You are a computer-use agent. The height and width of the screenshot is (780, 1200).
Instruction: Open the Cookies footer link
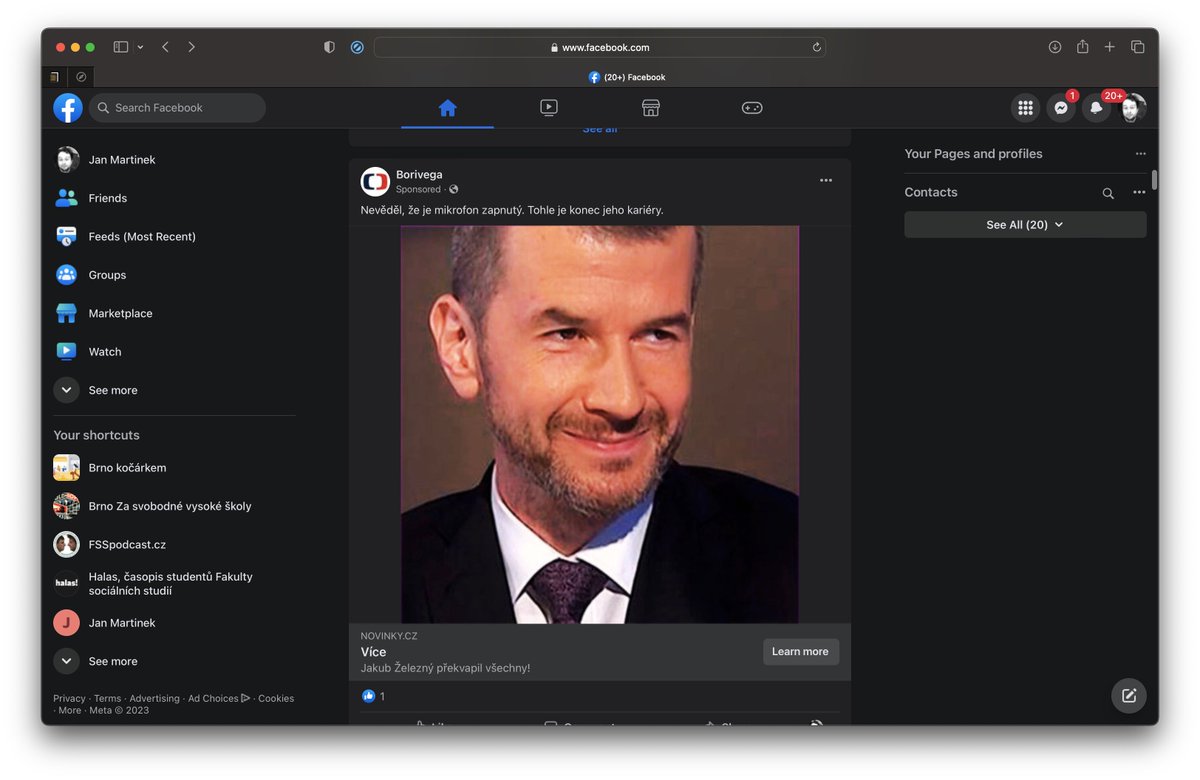(x=276, y=698)
